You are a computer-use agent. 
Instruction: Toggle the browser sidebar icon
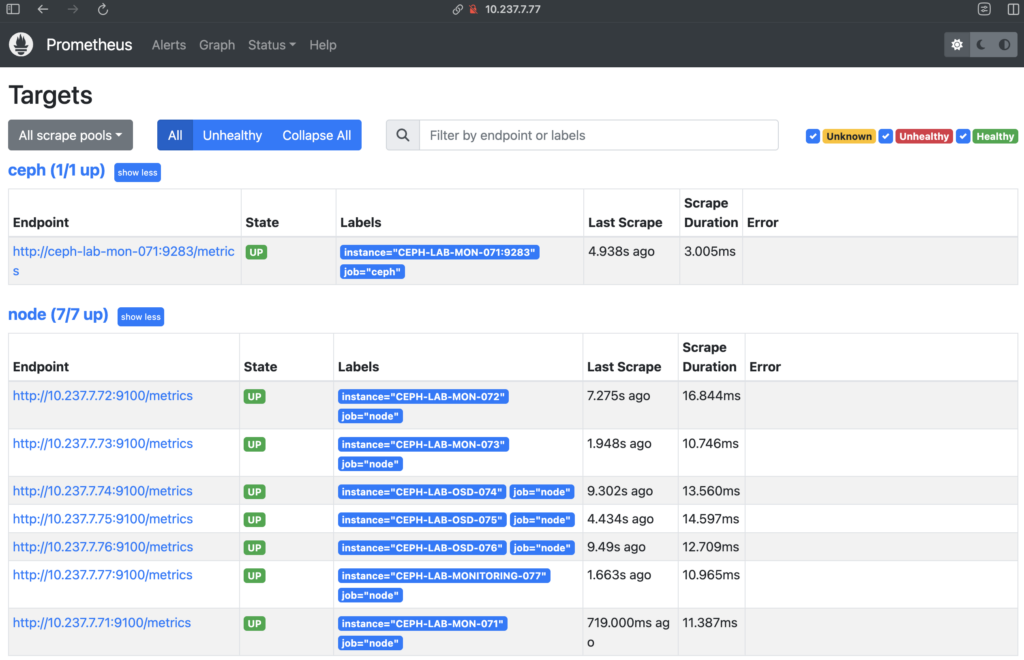pyautogui.click(x=13, y=9)
